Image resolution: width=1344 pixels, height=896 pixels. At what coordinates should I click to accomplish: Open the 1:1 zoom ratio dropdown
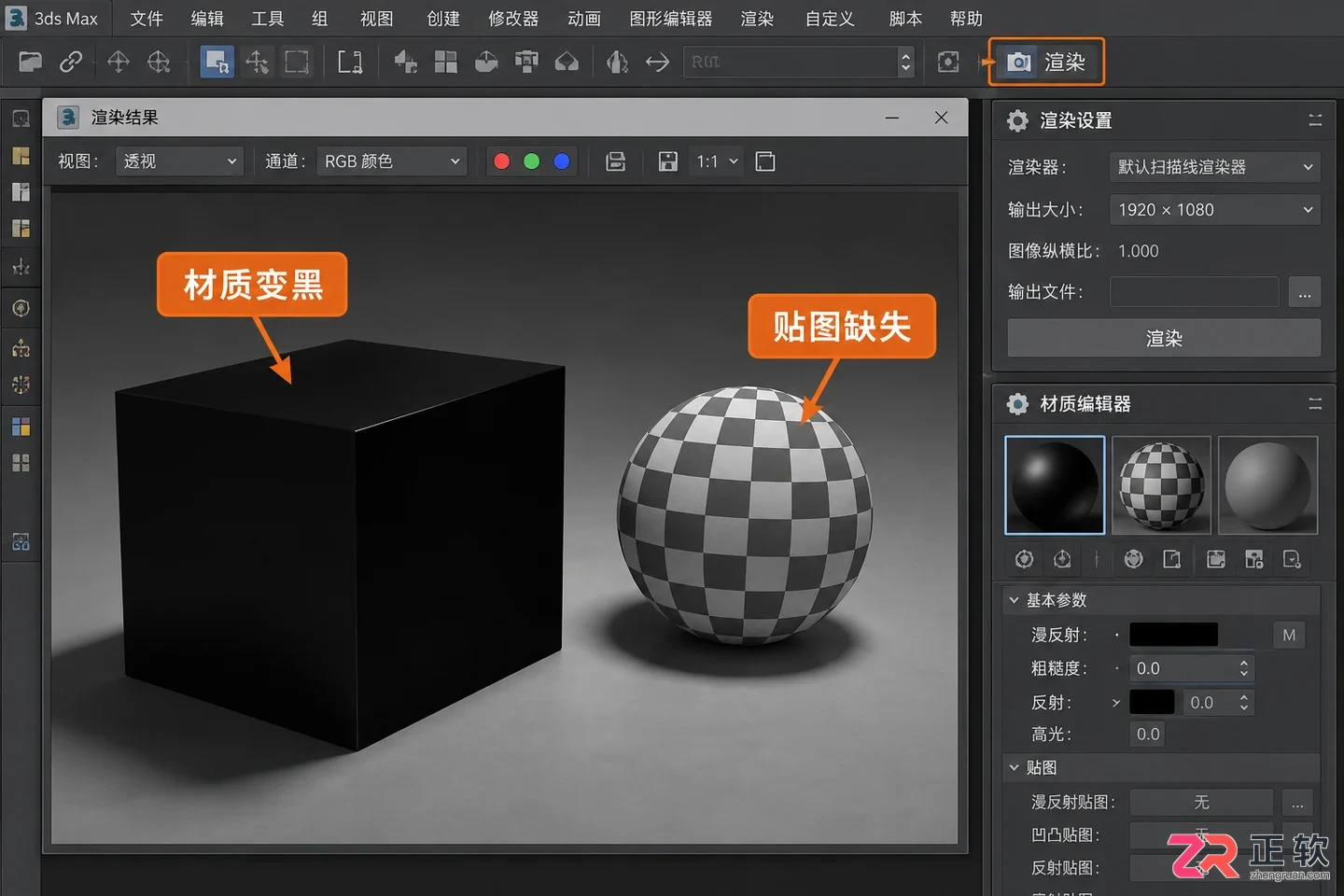pyautogui.click(x=717, y=161)
